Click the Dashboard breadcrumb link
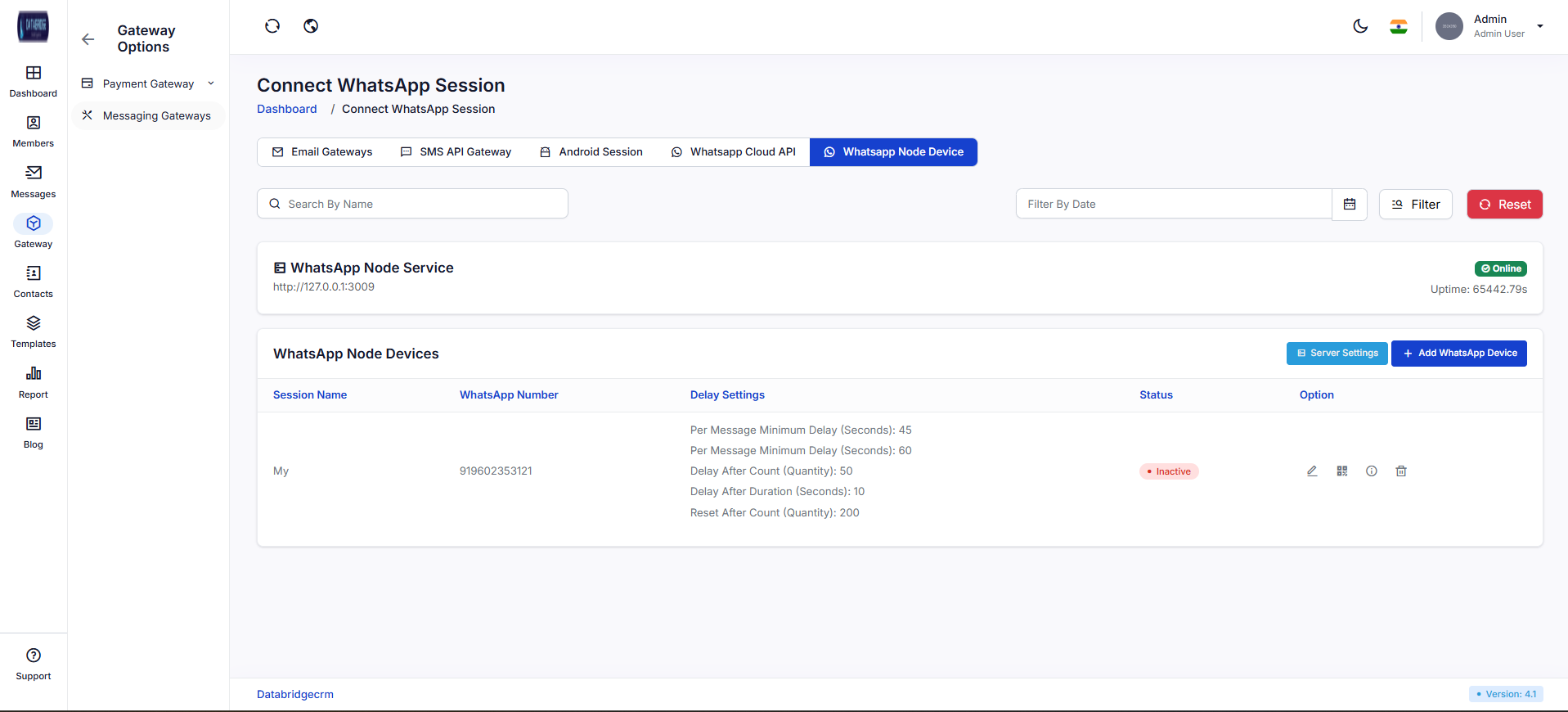The image size is (1568, 712). click(x=287, y=110)
